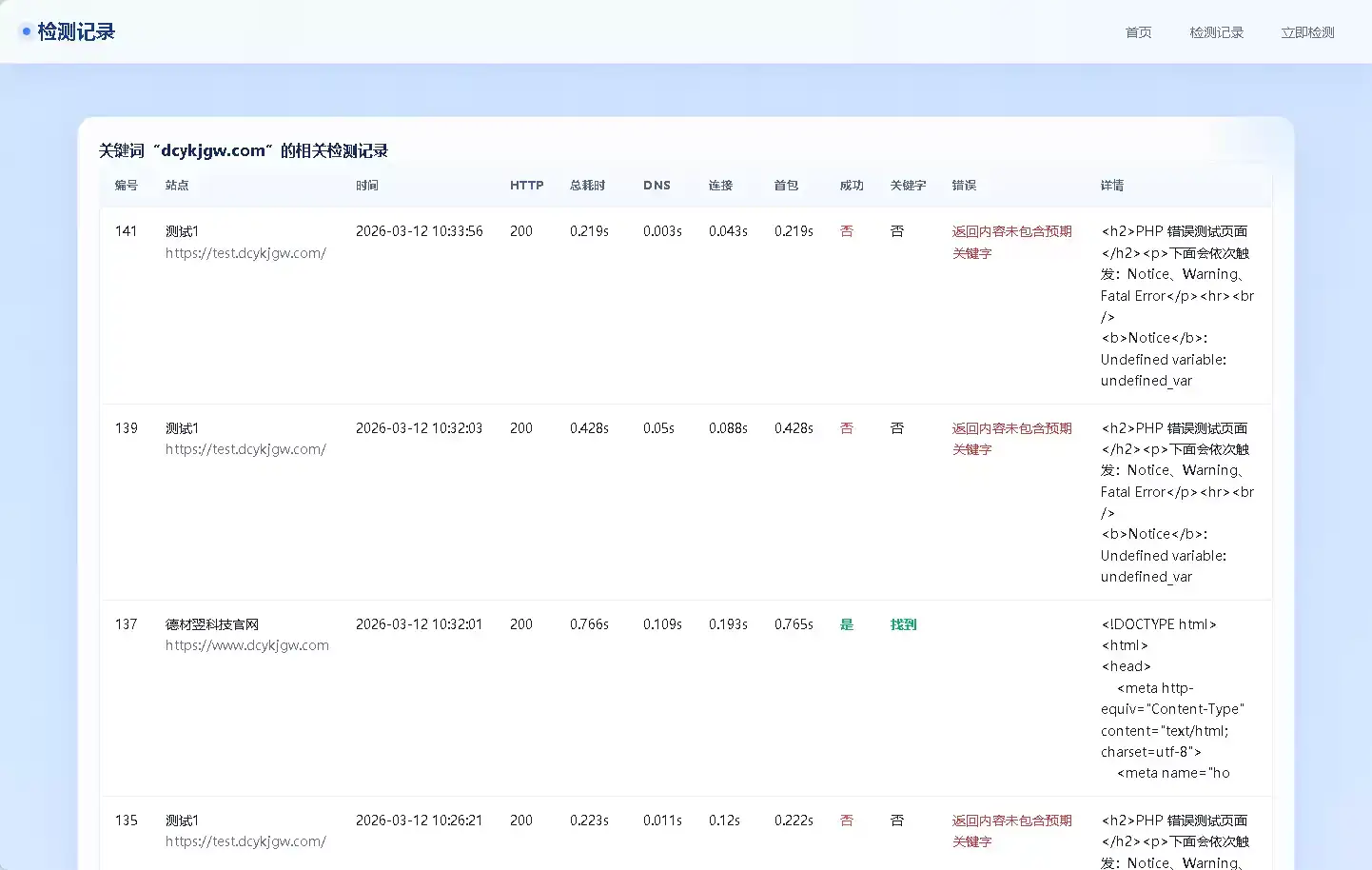Image resolution: width=1372 pixels, height=870 pixels.
Task: Click the 返回内容未包含预期关键字 error text for record 139
Action: point(1011,439)
